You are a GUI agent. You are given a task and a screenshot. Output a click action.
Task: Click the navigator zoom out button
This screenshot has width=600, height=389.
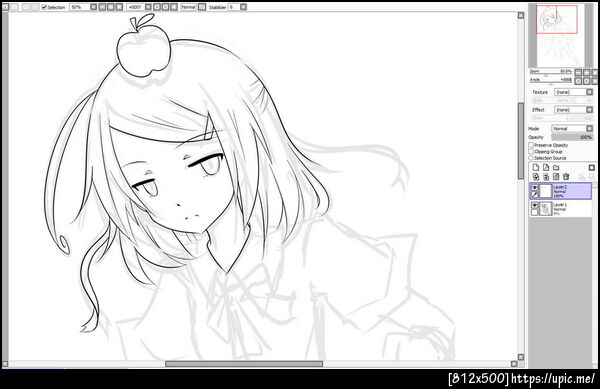point(578,72)
